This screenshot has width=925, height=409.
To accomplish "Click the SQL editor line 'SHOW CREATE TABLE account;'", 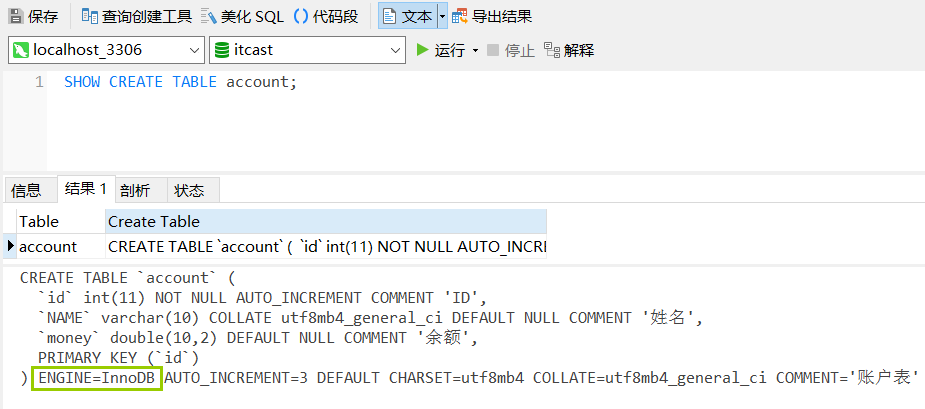I will coord(180,82).
